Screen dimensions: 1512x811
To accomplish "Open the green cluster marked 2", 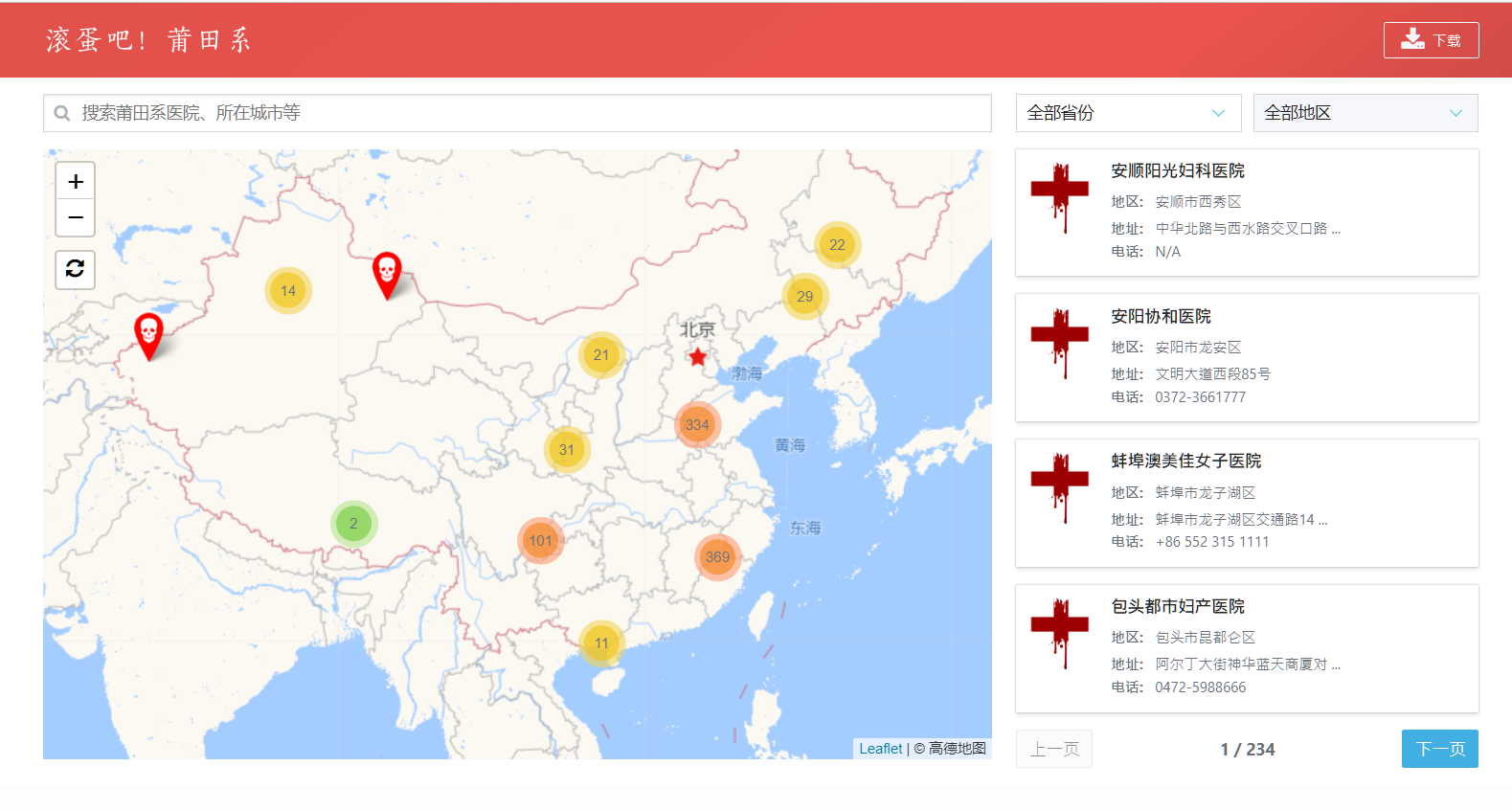I will 354,524.
